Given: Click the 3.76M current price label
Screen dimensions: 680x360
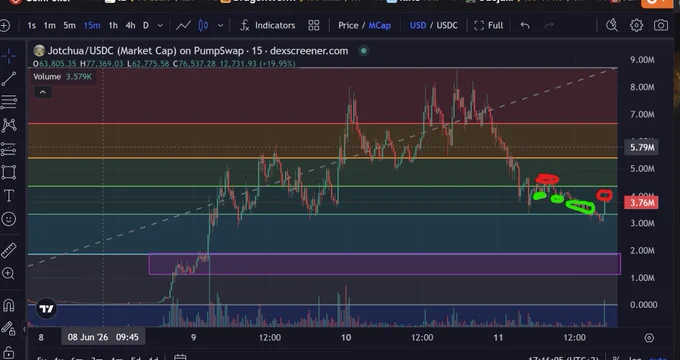Looking at the screenshot, I should click(642, 203).
